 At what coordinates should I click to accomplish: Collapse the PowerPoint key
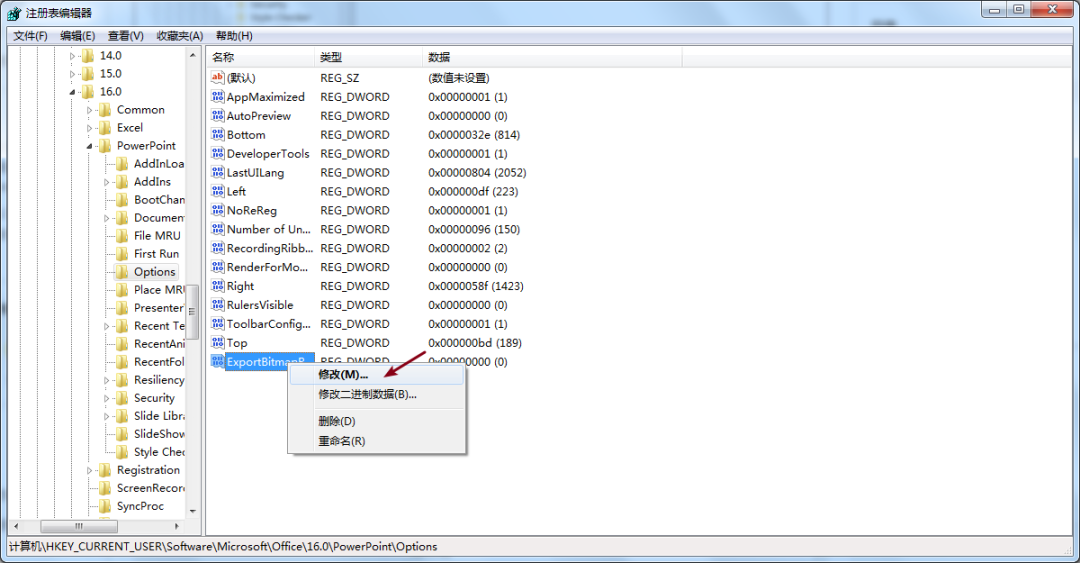click(90, 145)
